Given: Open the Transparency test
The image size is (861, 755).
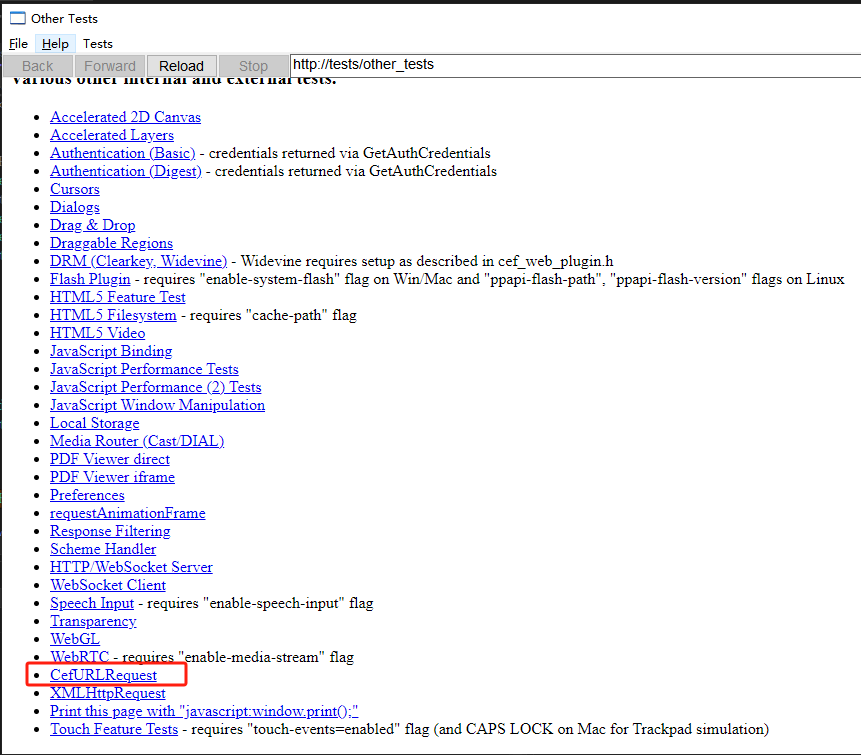Looking at the screenshot, I should (93, 620).
